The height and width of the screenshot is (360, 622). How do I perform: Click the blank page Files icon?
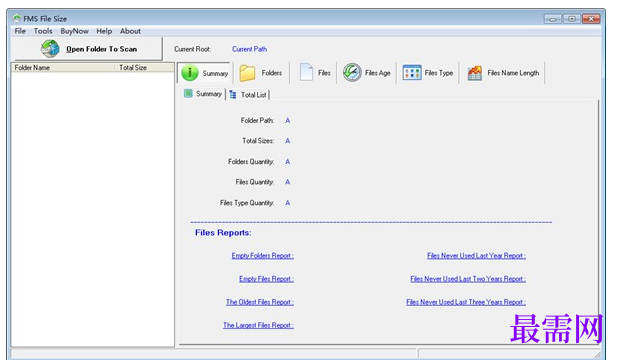[306, 73]
